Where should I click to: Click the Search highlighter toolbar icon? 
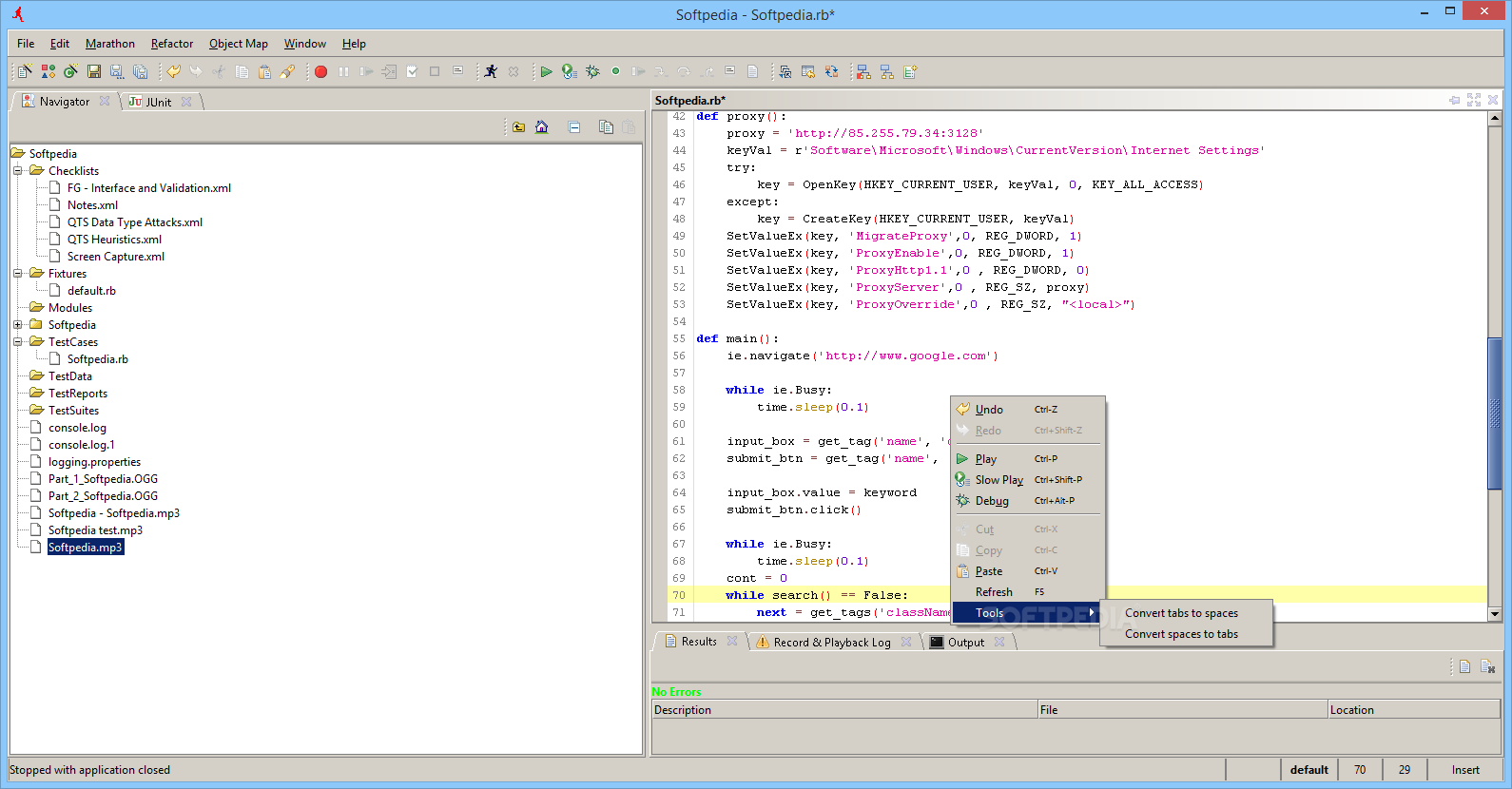click(287, 71)
